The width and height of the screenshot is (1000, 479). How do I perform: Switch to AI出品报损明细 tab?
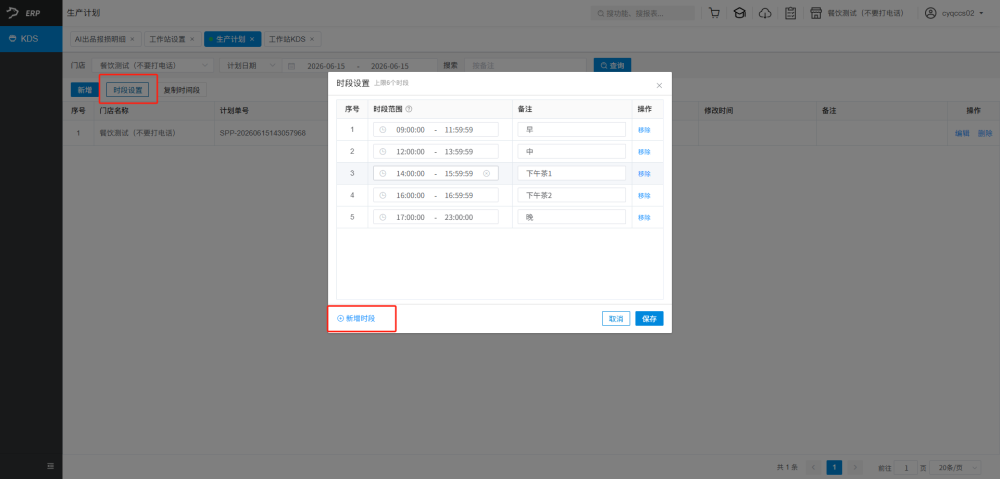tap(101, 39)
